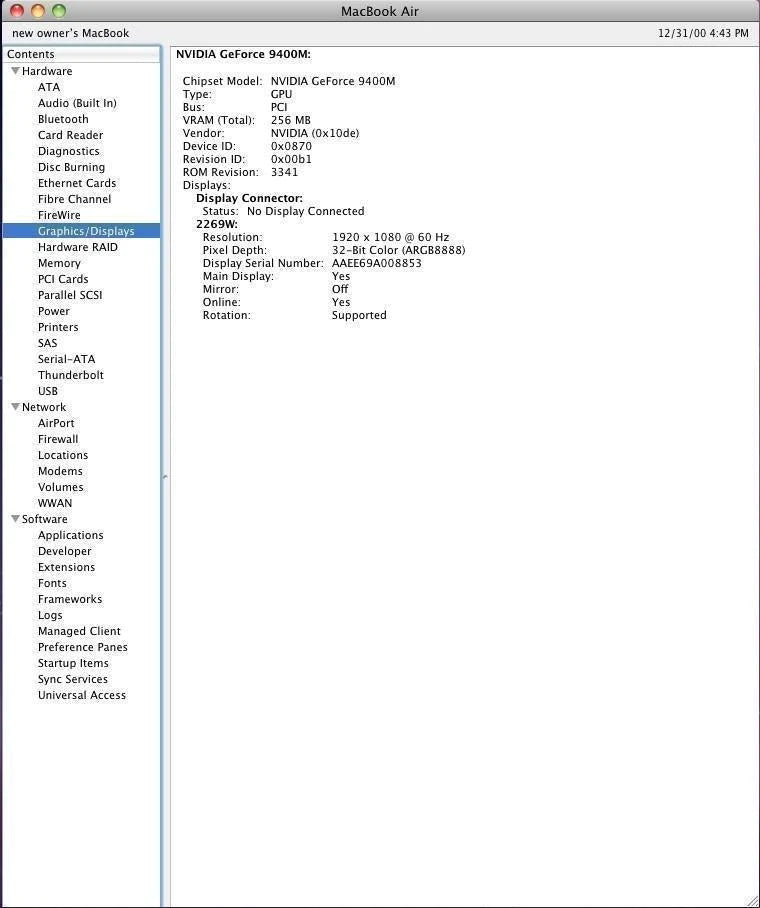Show USB device information

click(48, 391)
